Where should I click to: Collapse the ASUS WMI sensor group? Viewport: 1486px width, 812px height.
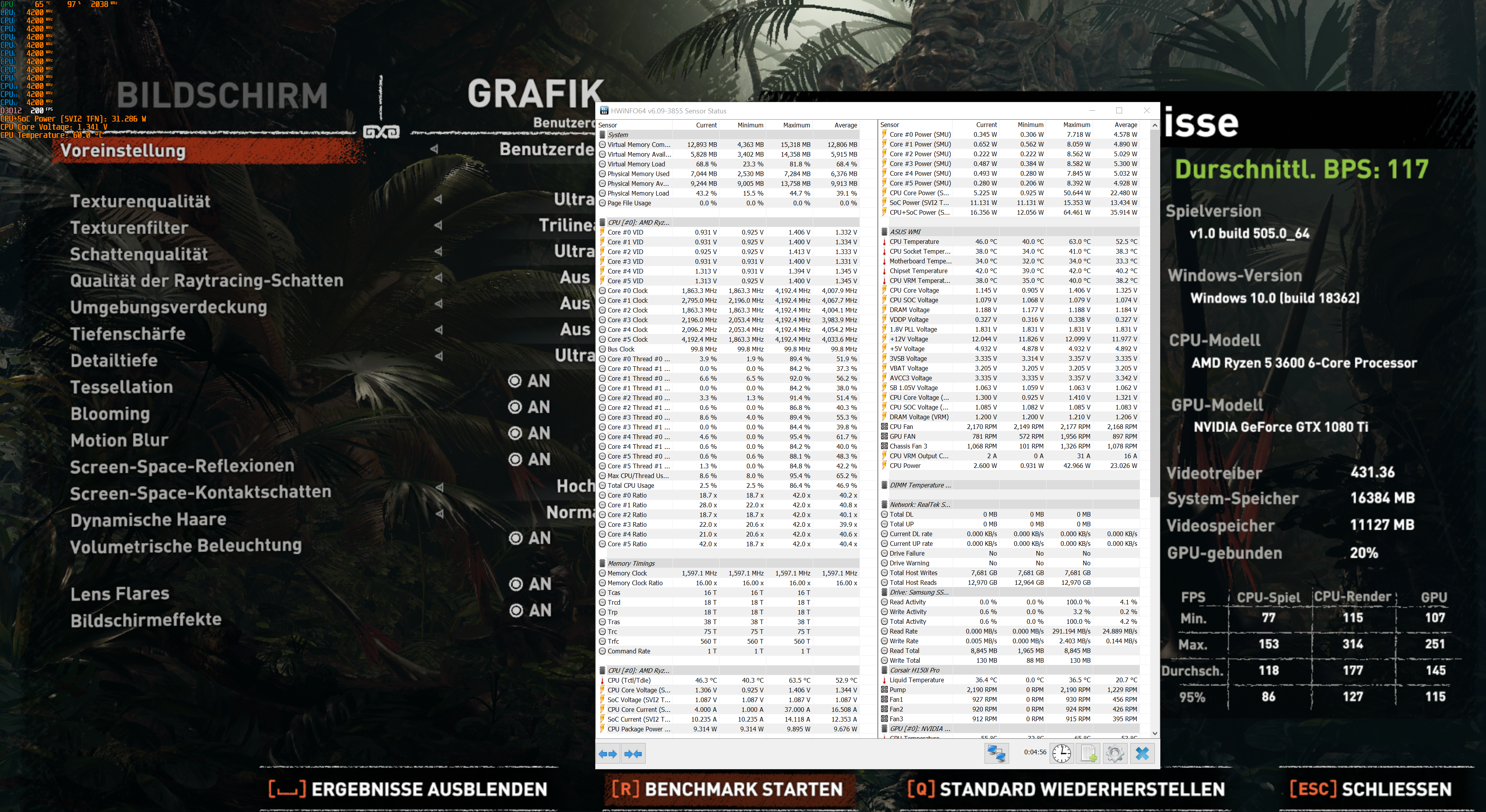(x=906, y=232)
